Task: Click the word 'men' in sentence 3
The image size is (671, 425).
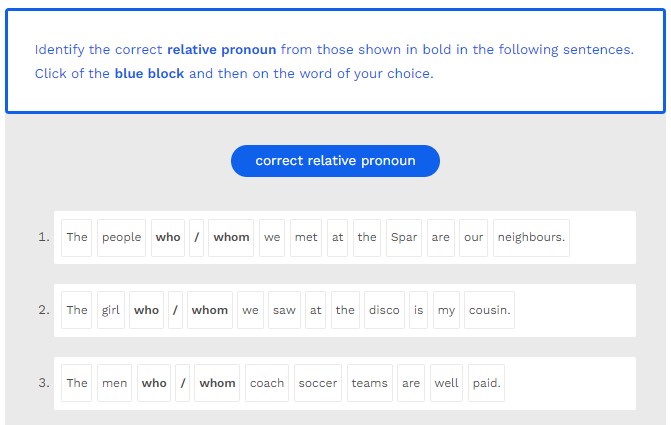Action: tap(114, 384)
